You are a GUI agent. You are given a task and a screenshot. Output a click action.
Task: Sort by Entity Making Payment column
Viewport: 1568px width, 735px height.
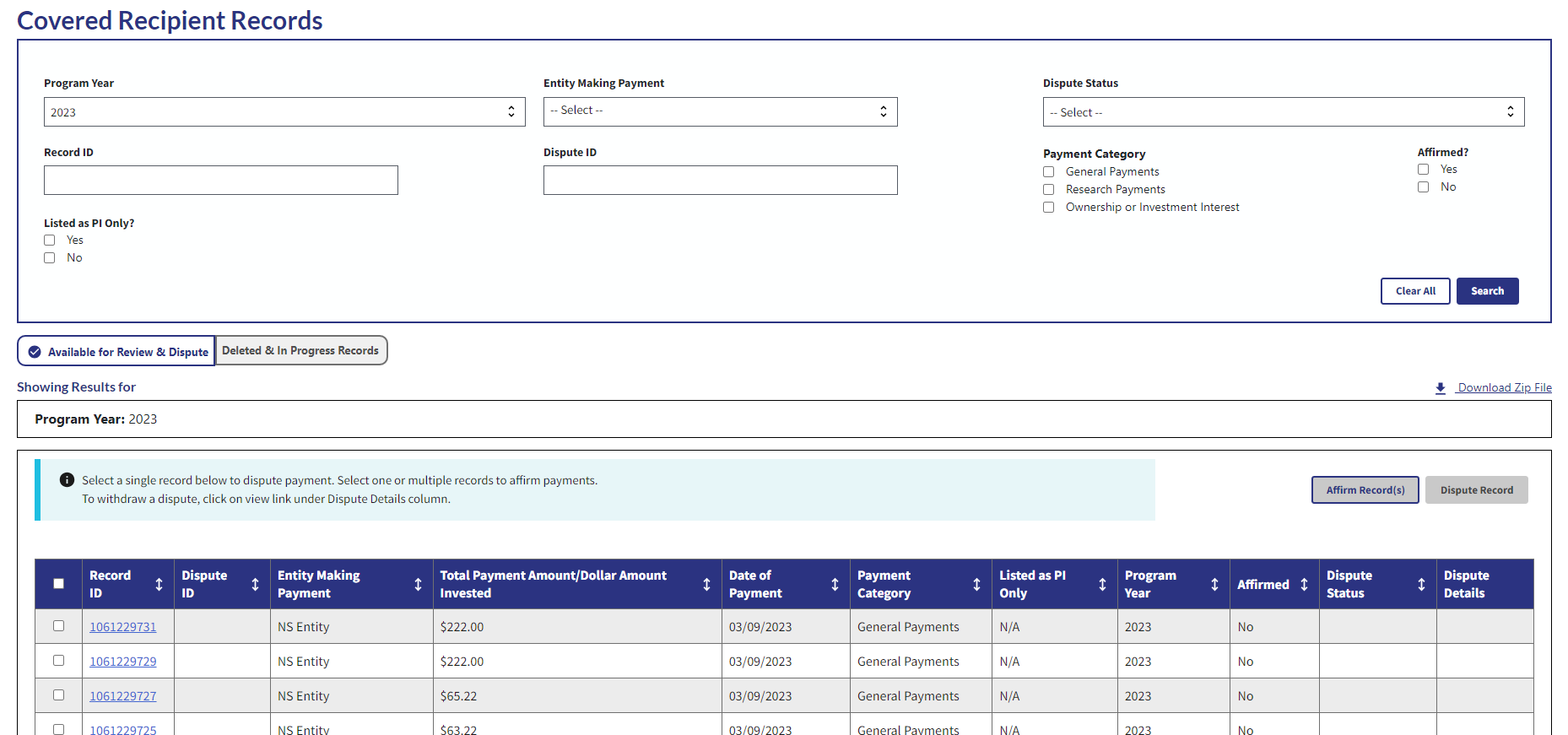tap(418, 584)
